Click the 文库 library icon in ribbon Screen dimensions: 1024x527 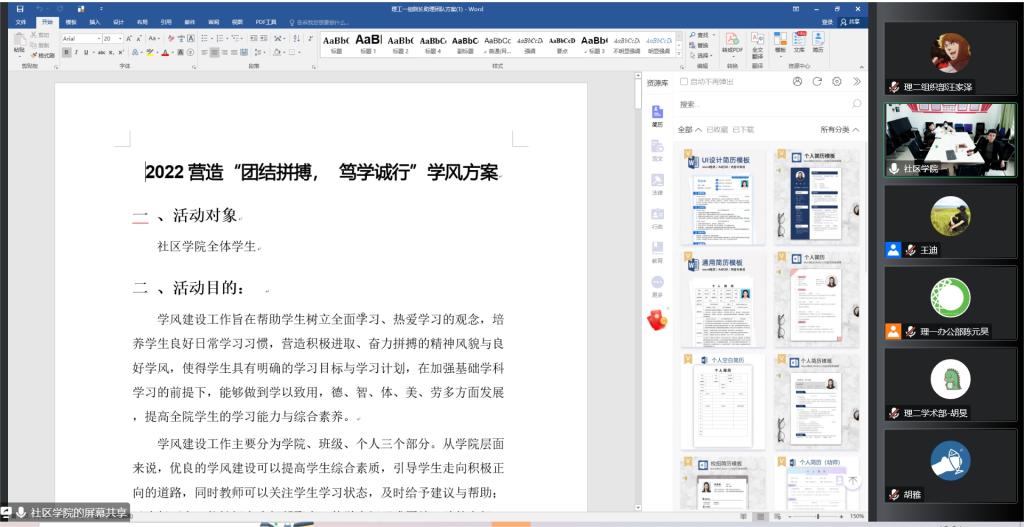[x=799, y=42]
